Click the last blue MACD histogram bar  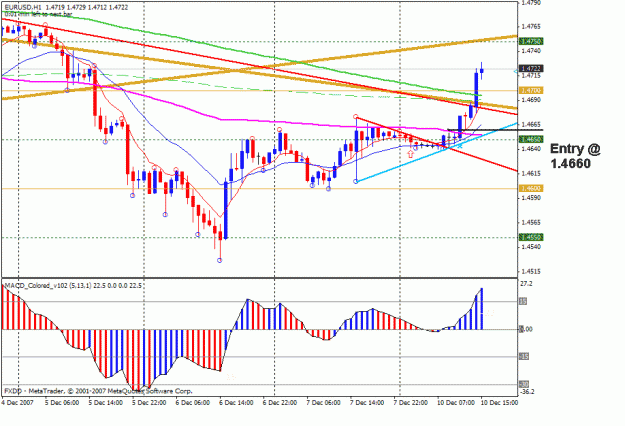[x=482, y=309]
